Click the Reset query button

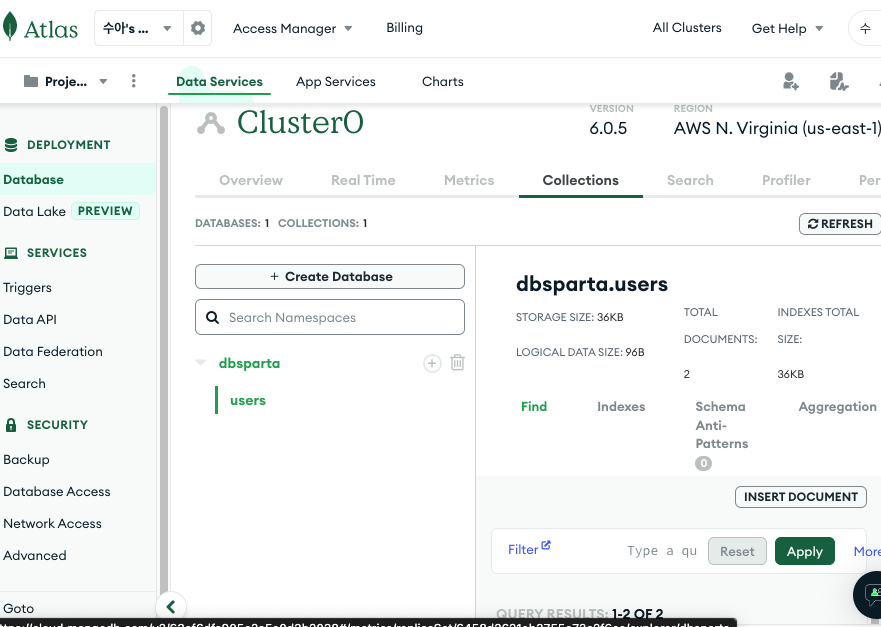(737, 551)
